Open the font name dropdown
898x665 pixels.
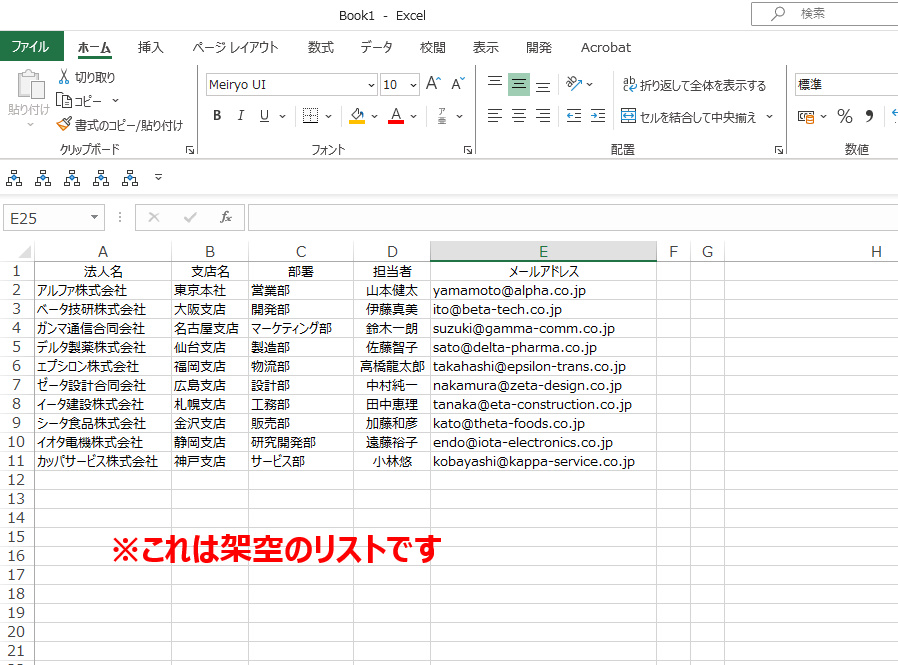coord(371,85)
